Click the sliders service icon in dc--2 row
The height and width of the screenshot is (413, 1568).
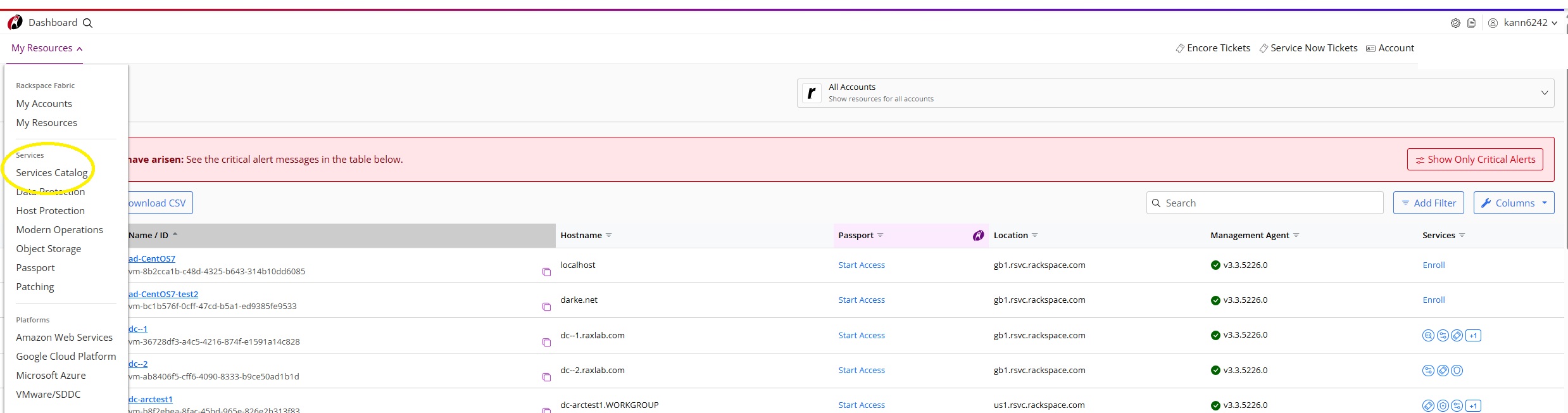pos(1428,371)
